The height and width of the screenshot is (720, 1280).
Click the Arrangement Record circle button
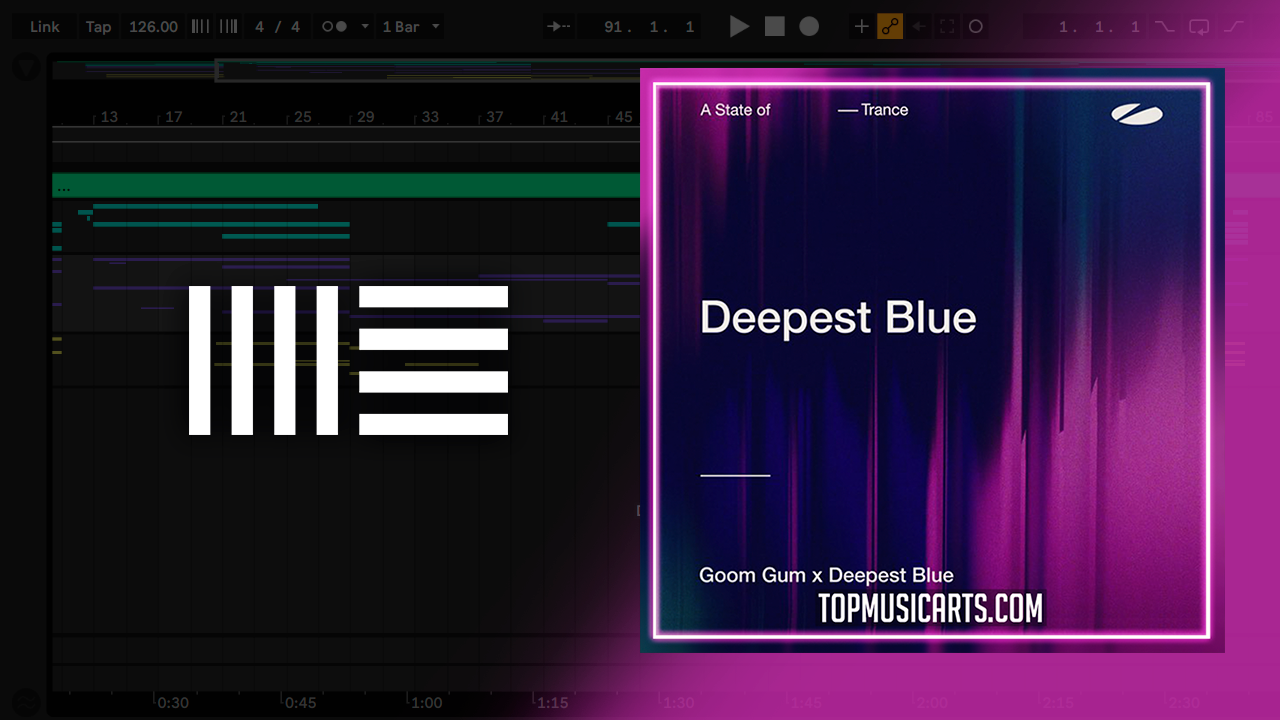809,27
